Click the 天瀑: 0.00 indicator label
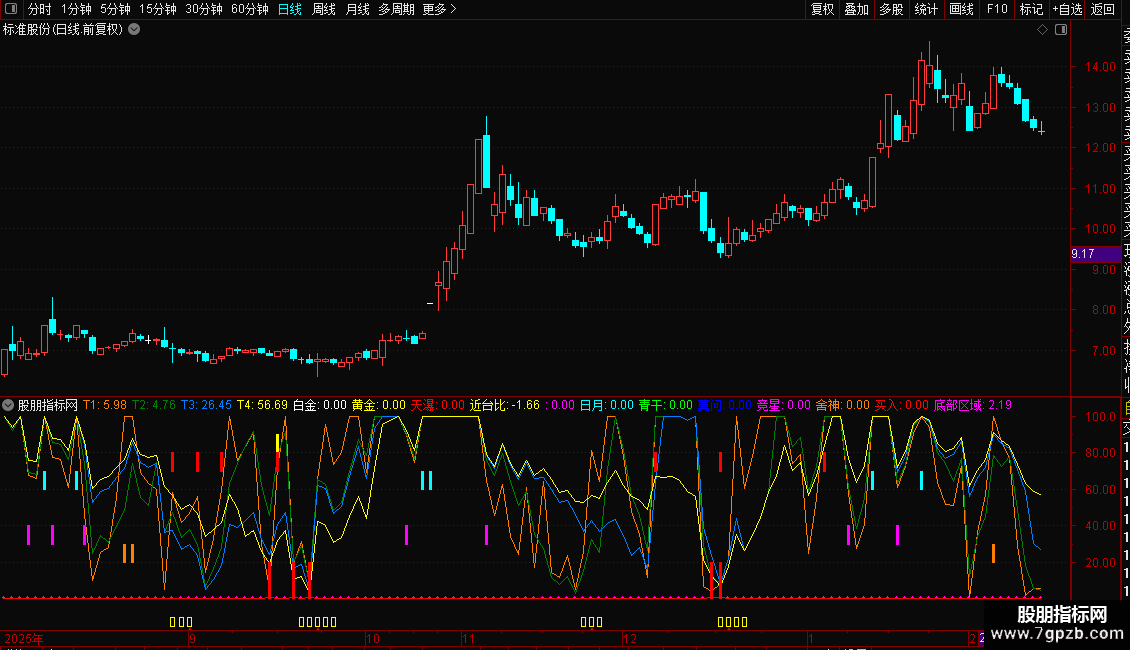Image resolution: width=1130 pixels, height=650 pixels. point(438,405)
